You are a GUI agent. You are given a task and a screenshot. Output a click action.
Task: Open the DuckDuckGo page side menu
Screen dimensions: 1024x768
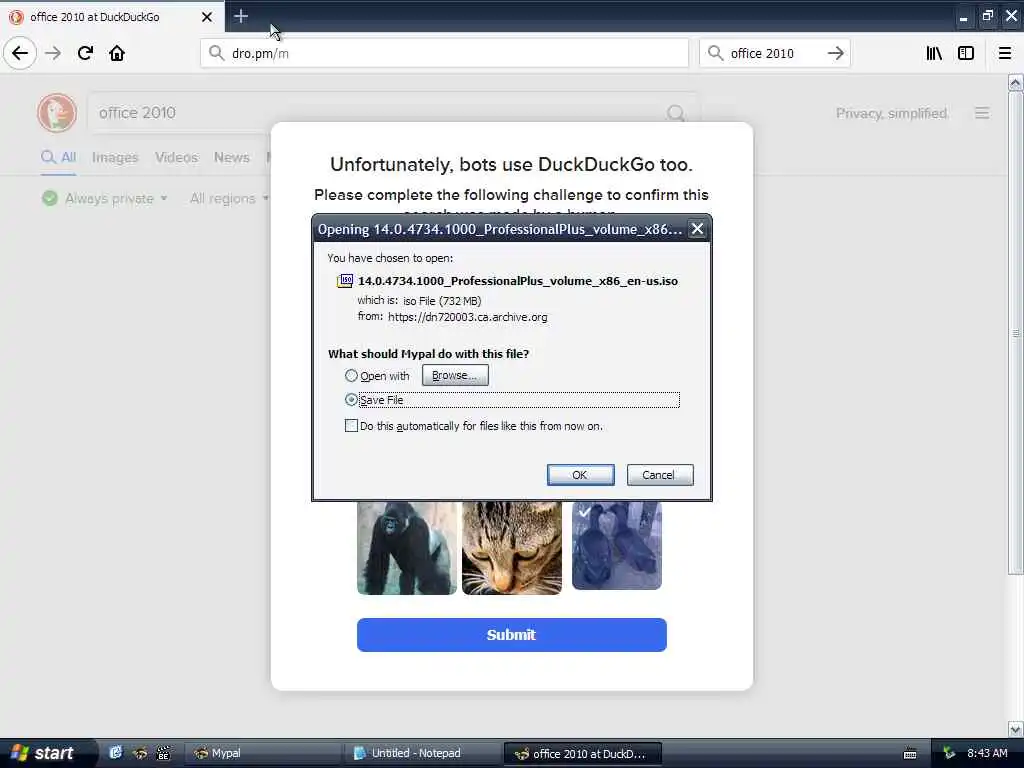tap(982, 113)
